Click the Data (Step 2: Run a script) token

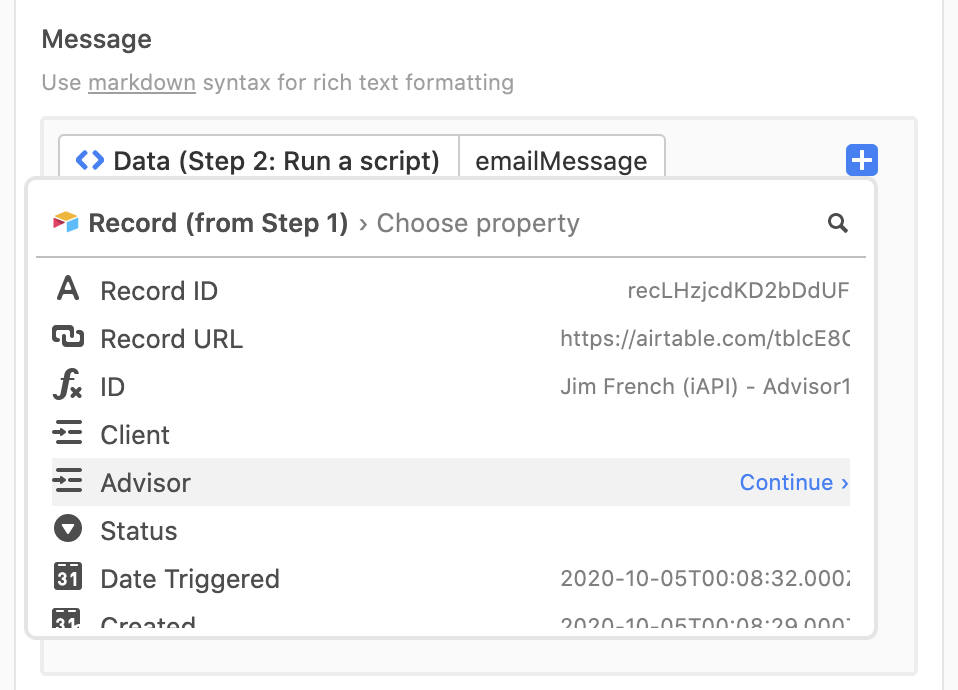259,161
